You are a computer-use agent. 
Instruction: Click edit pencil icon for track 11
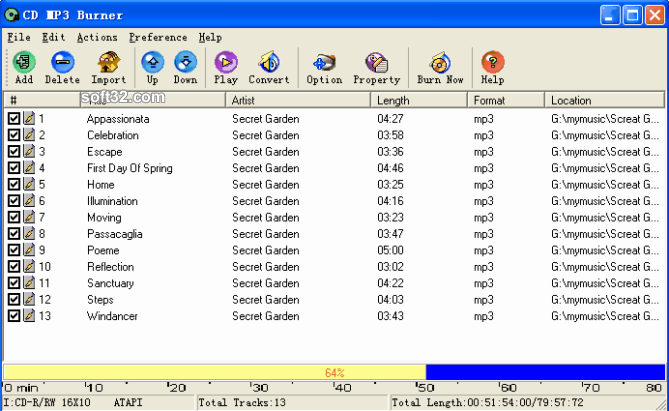[x=29, y=283]
